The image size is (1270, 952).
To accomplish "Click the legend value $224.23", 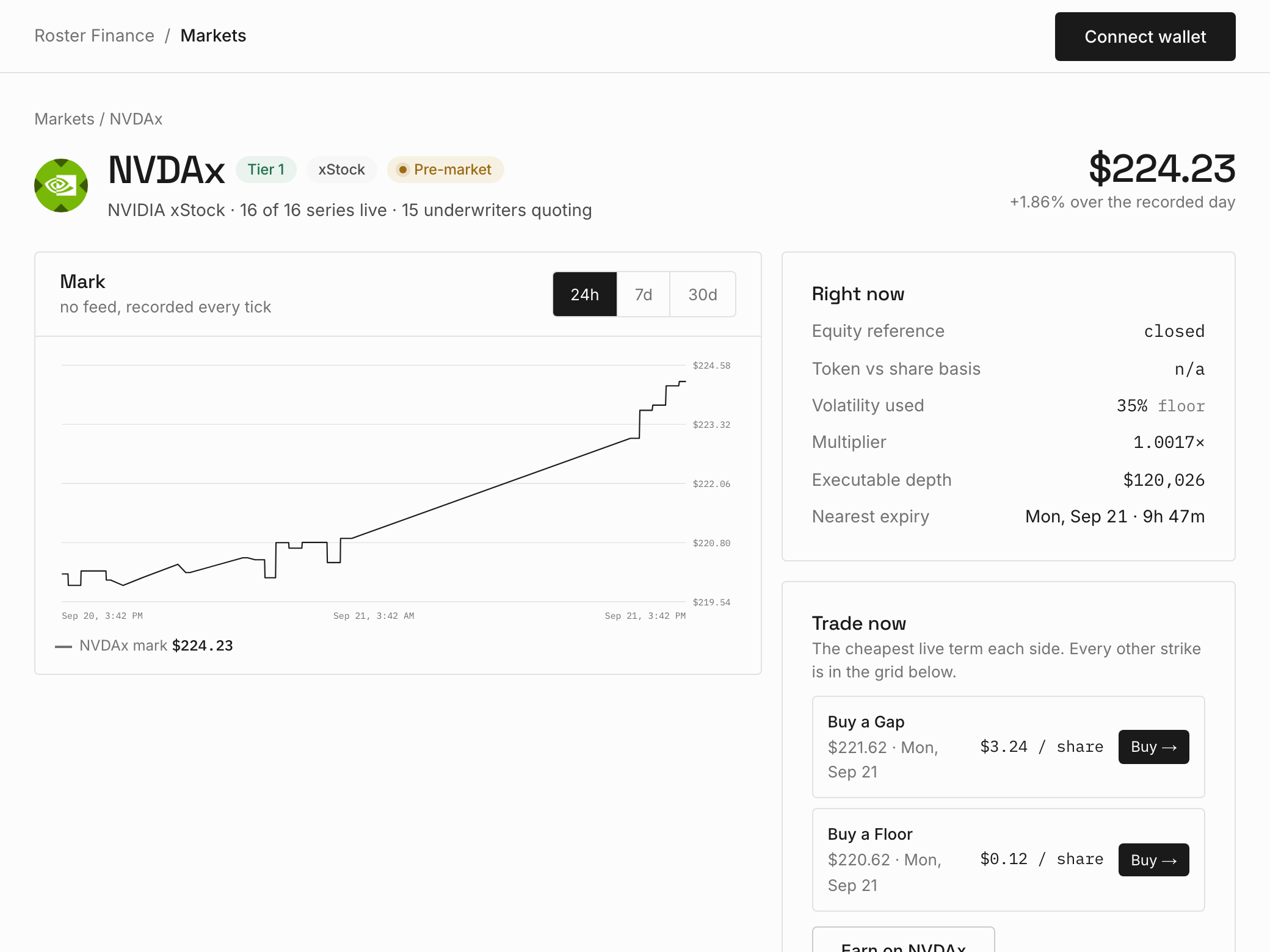I will click(203, 646).
